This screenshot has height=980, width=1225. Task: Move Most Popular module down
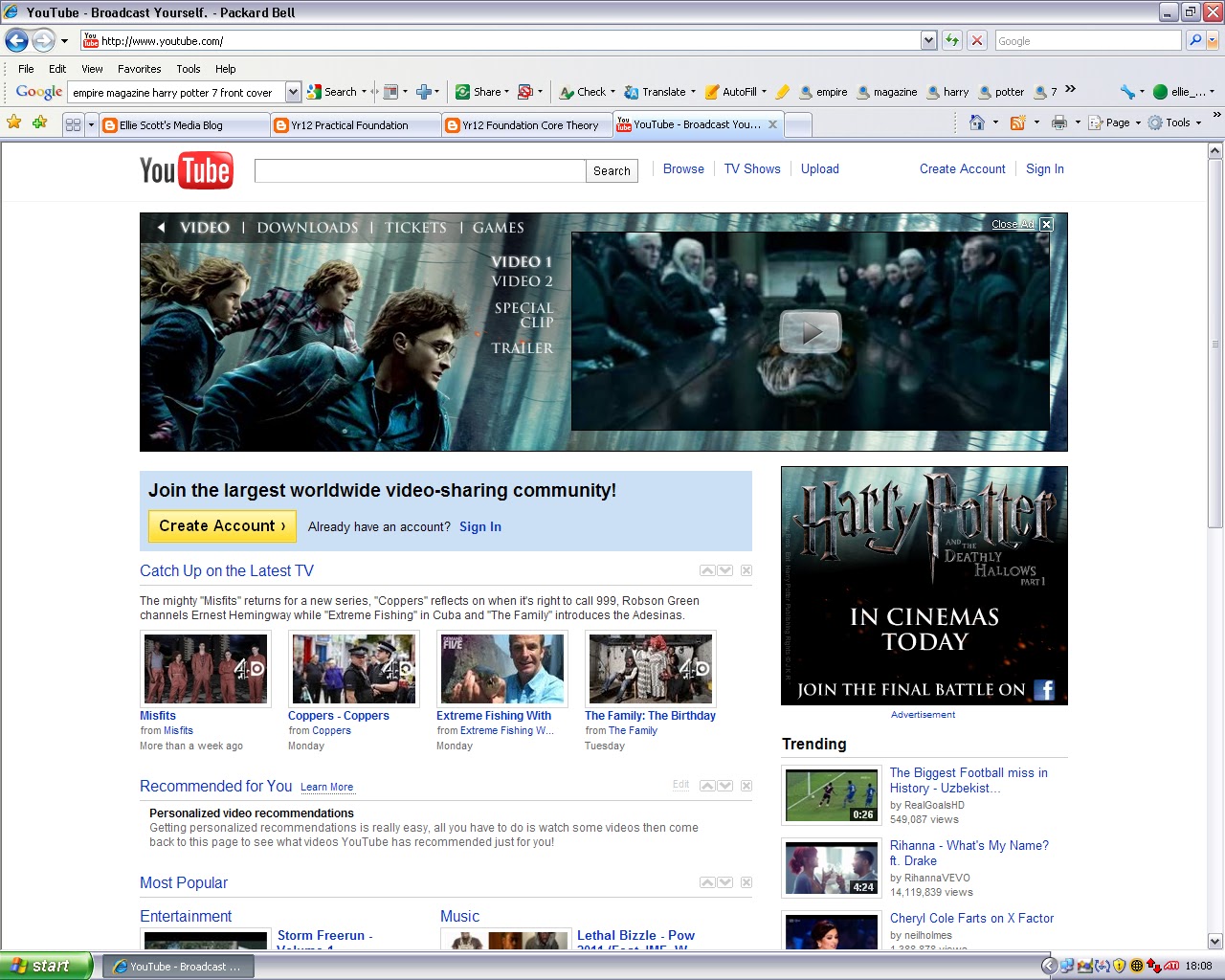click(x=725, y=882)
